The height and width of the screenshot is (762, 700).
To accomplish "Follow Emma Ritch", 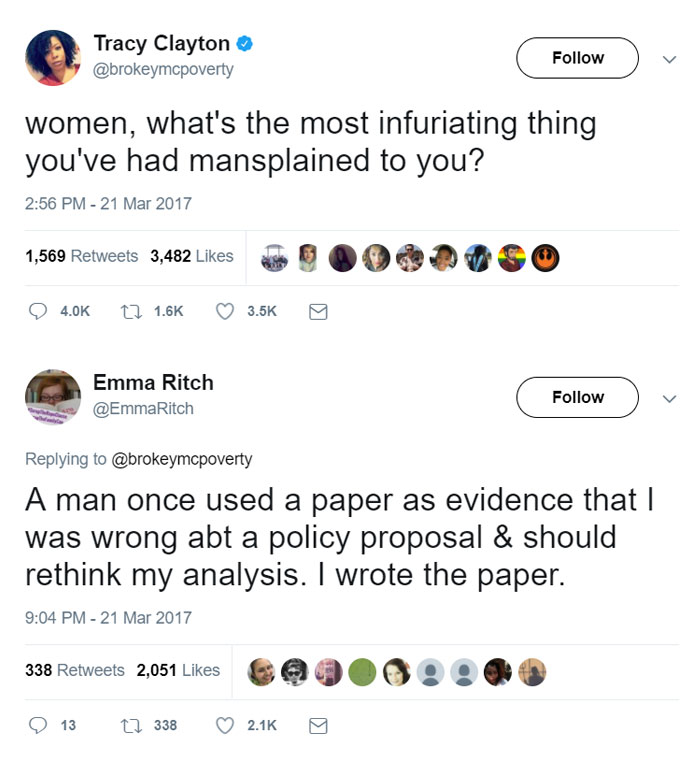I will [x=577, y=397].
